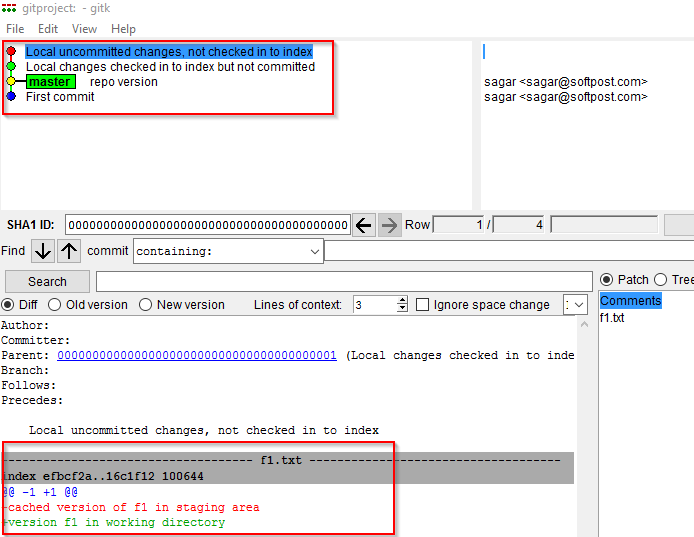This screenshot has height=537, width=694.
Task: Click the yellow master commit node
Action: 11,81
